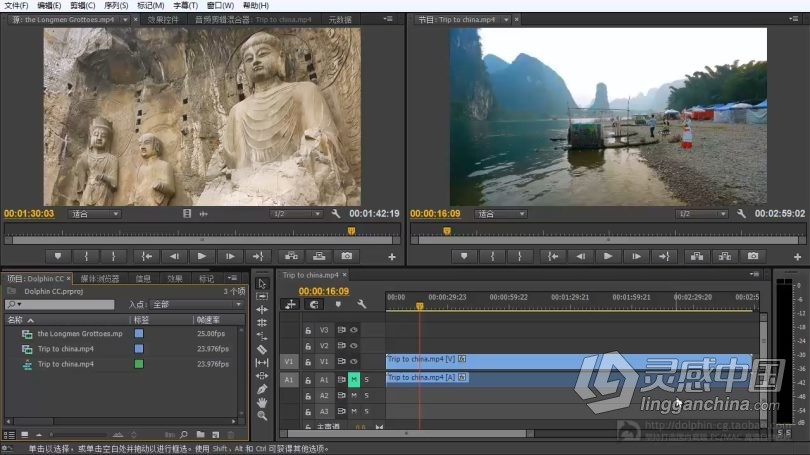Select Trip to china.mp4 [V] clip on timeline
The image size is (810, 455).
point(569,361)
